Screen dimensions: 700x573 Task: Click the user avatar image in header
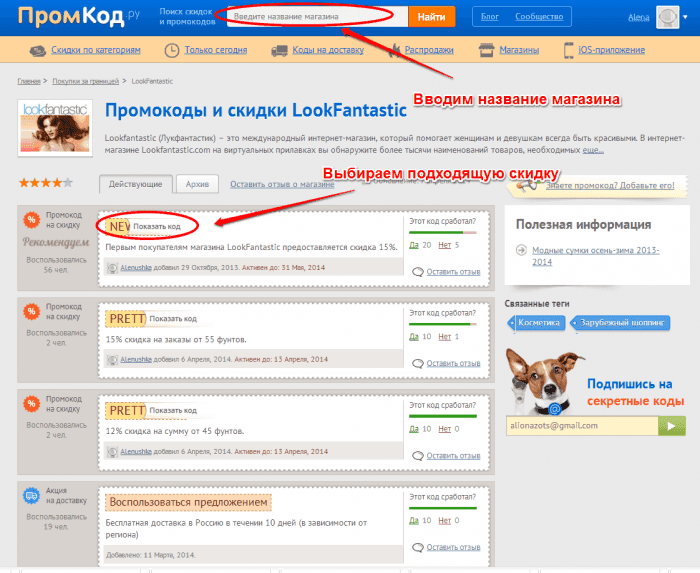[x=667, y=17]
